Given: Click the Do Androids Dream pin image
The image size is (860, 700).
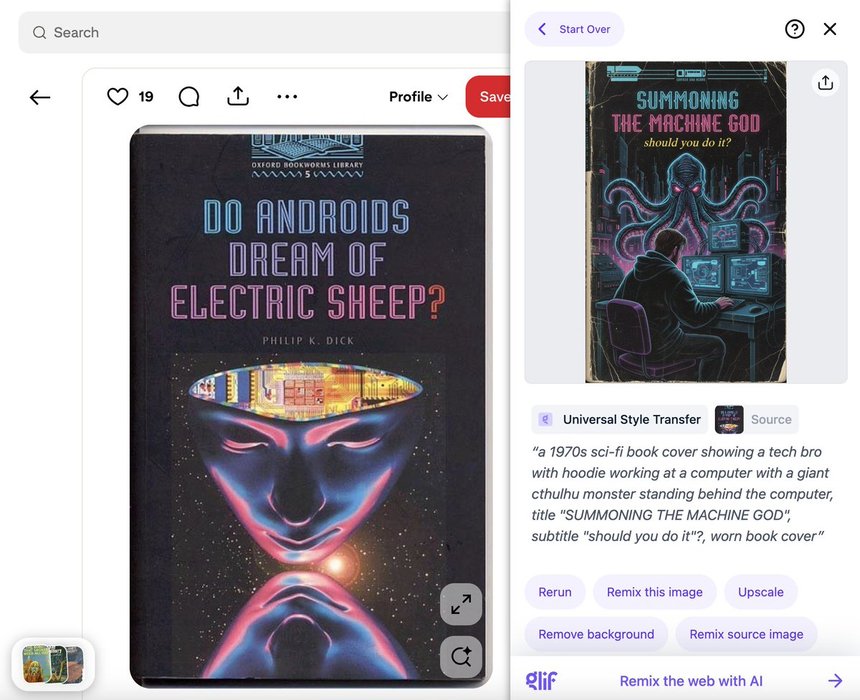Looking at the screenshot, I should [310, 407].
